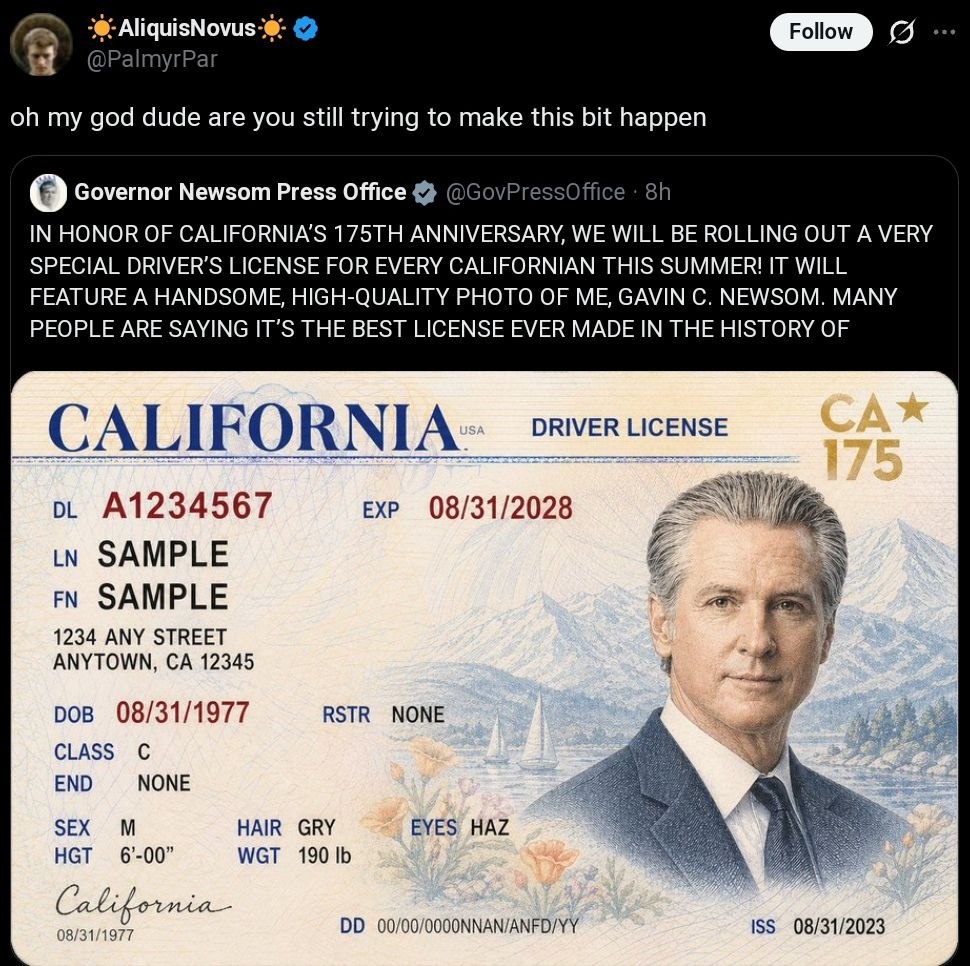The height and width of the screenshot is (966, 970).
Task: Click the sun emoji left of AliquisNovus
Action: (101, 28)
